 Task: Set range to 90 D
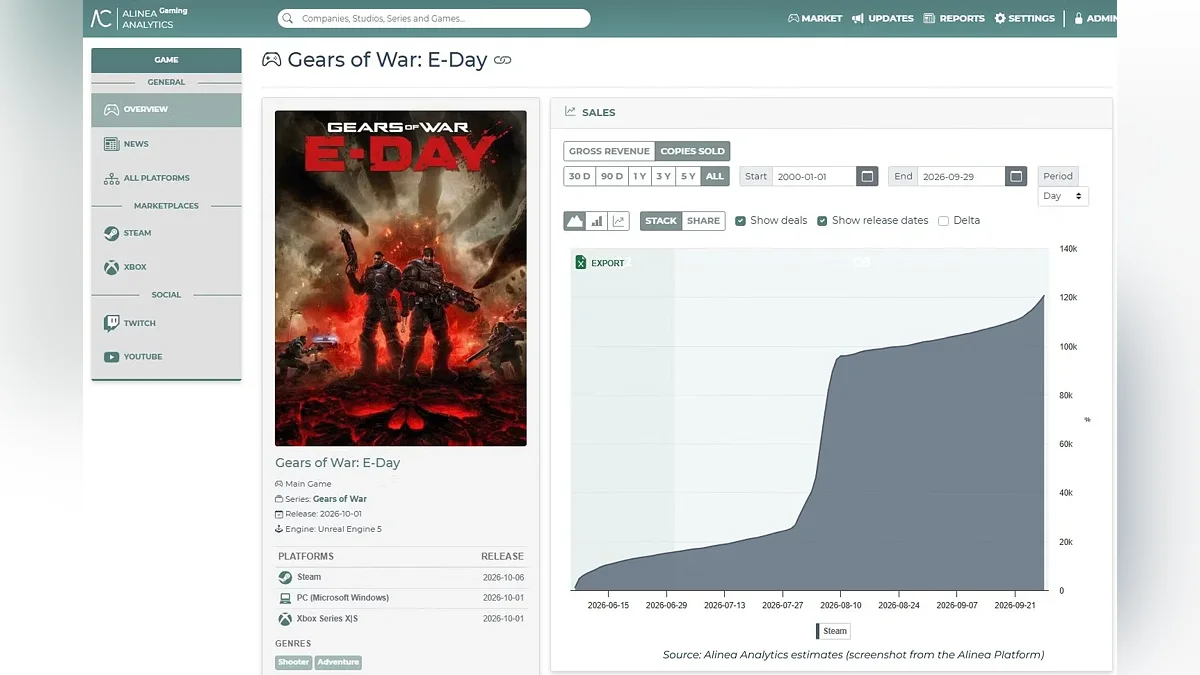tap(611, 176)
